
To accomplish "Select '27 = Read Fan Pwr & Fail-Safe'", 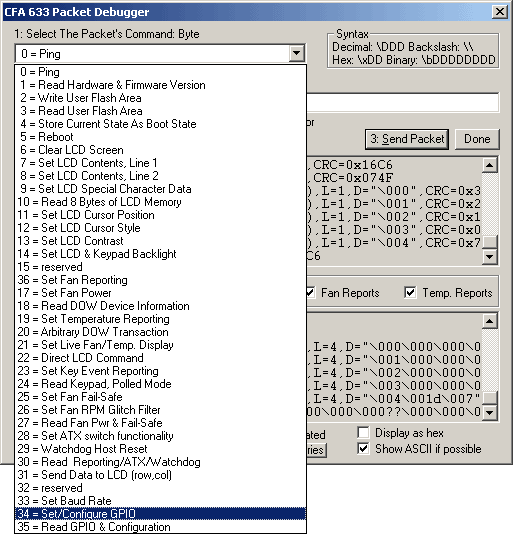I will click(x=160, y=423).
